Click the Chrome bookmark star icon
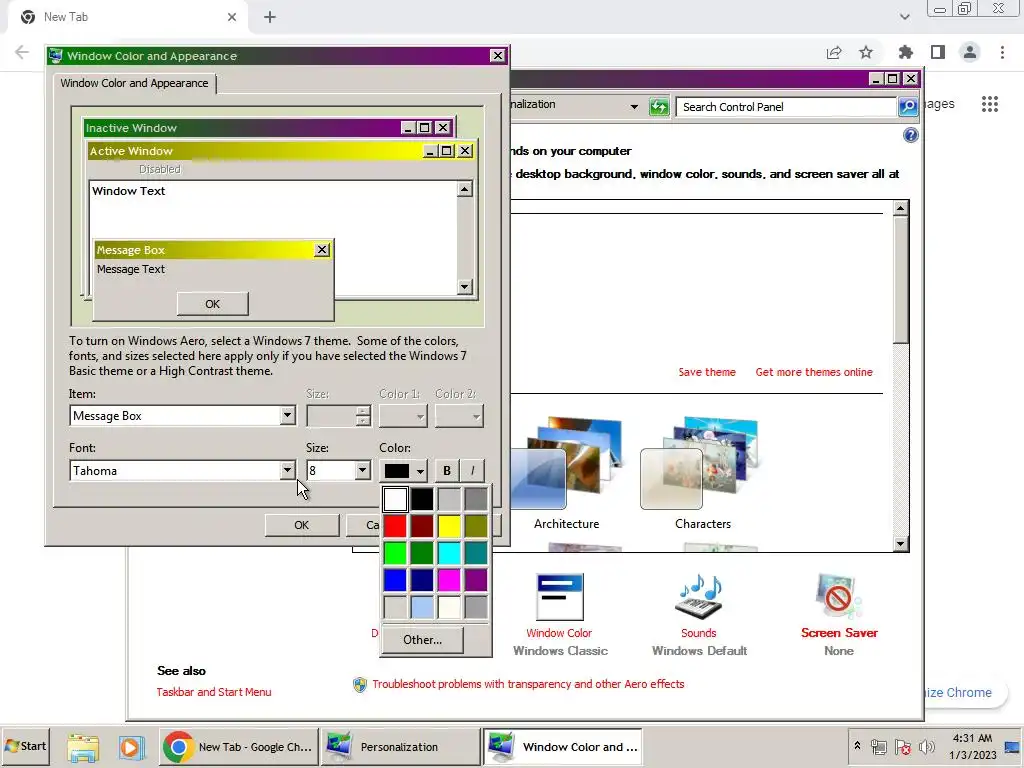The height and width of the screenshot is (768, 1024). [866, 52]
